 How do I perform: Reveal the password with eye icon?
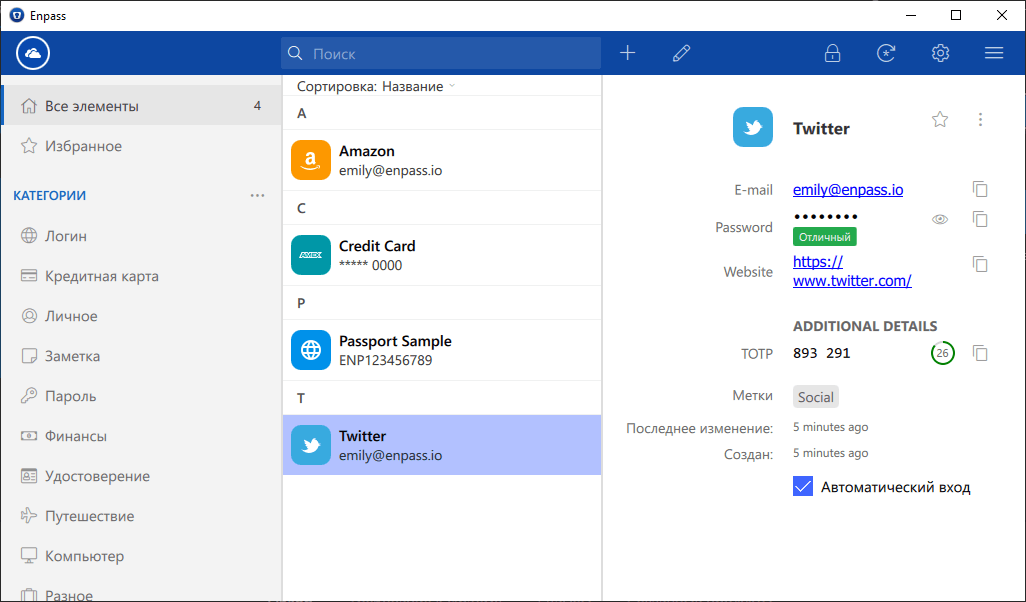click(x=940, y=219)
